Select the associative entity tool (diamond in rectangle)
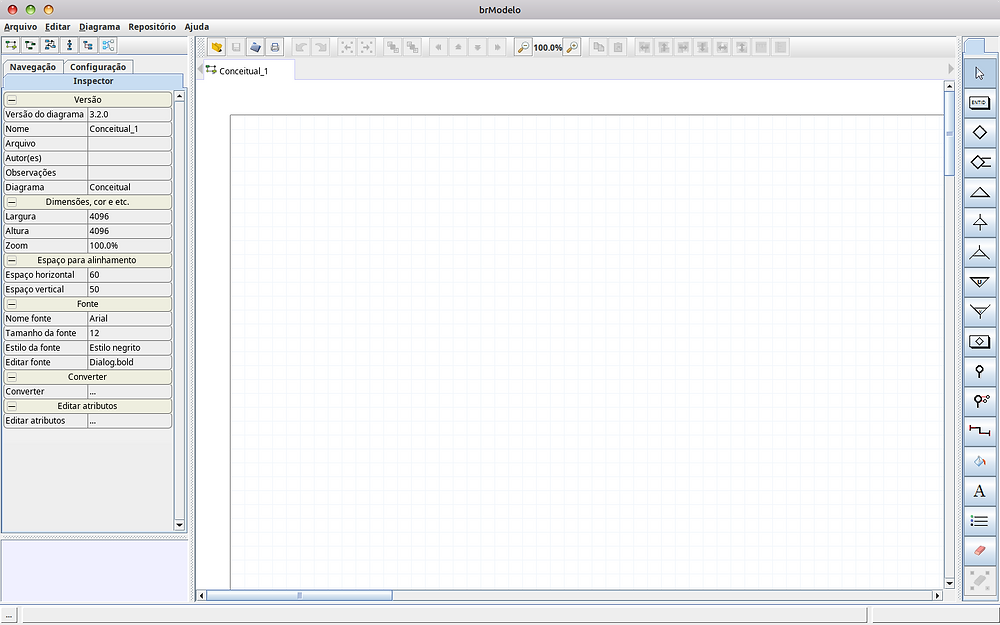The image size is (1000, 625). [979, 342]
